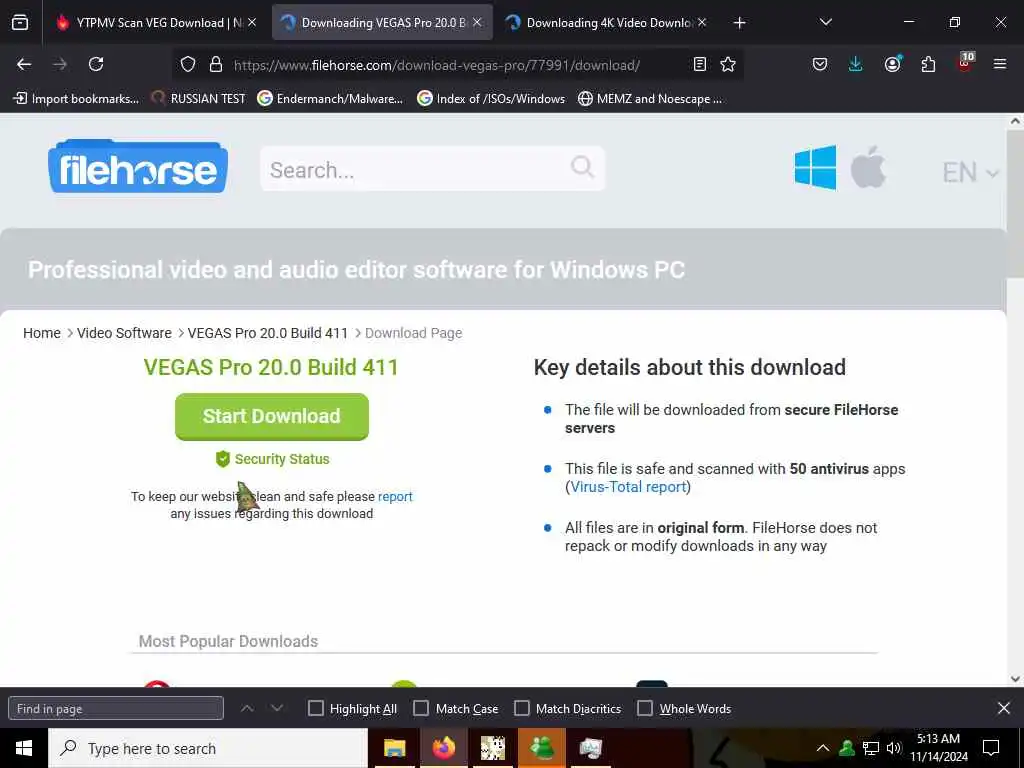Viewport: 1024px width, 768px height.
Task: Open RUSSIAN TEST bookmark
Action: click(x=199, y=99)
